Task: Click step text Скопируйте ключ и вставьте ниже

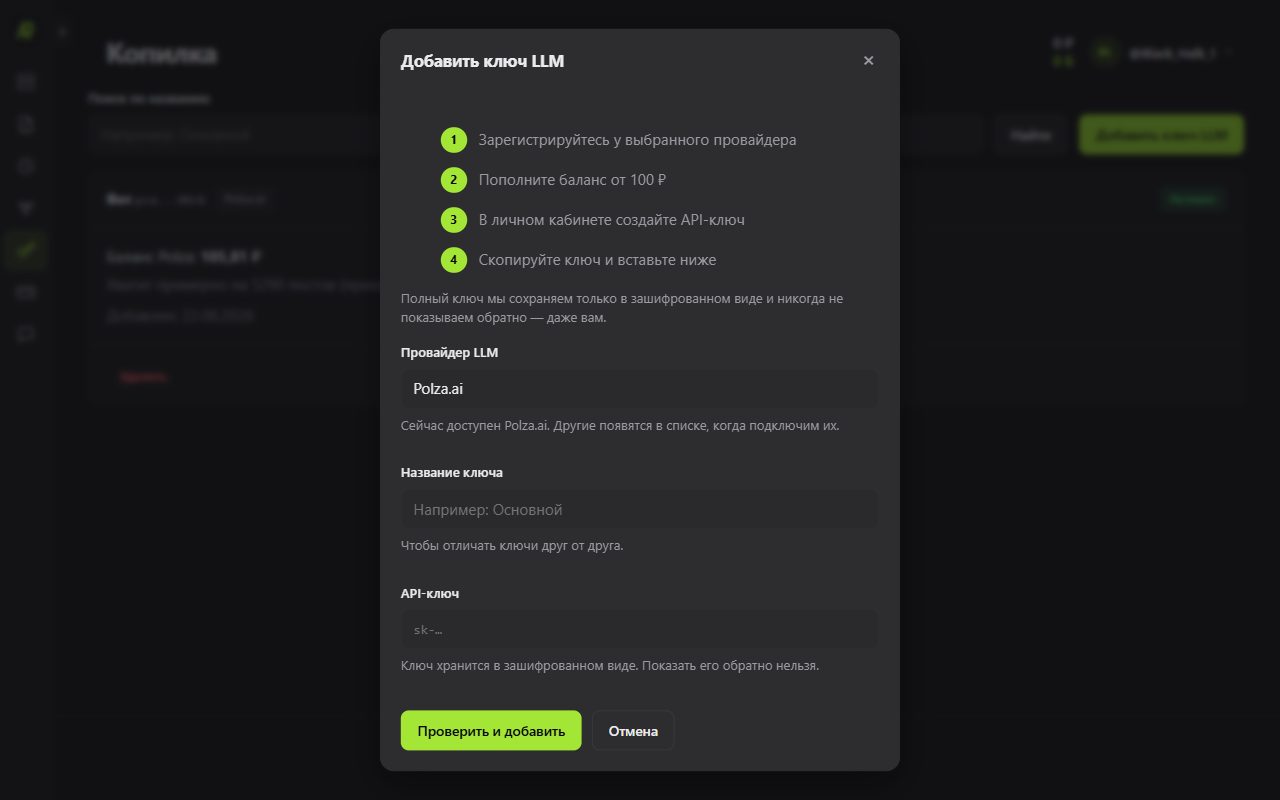Action: [598, 260]
